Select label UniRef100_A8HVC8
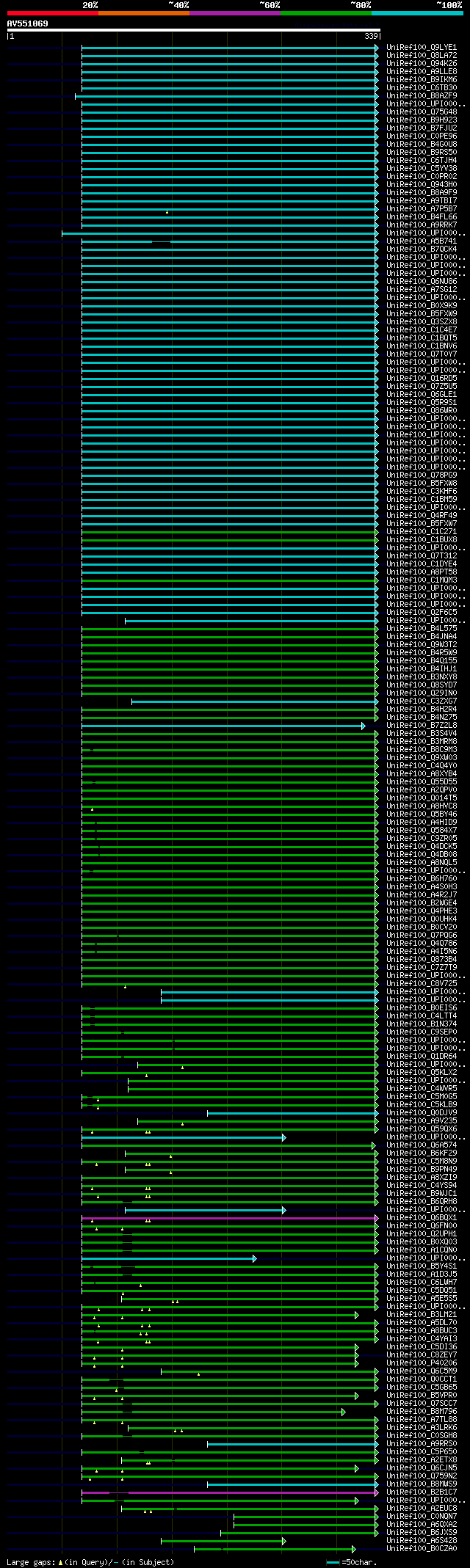This screenshot has width=470, height=1568. pyautogui.click(x=422, y=806)
